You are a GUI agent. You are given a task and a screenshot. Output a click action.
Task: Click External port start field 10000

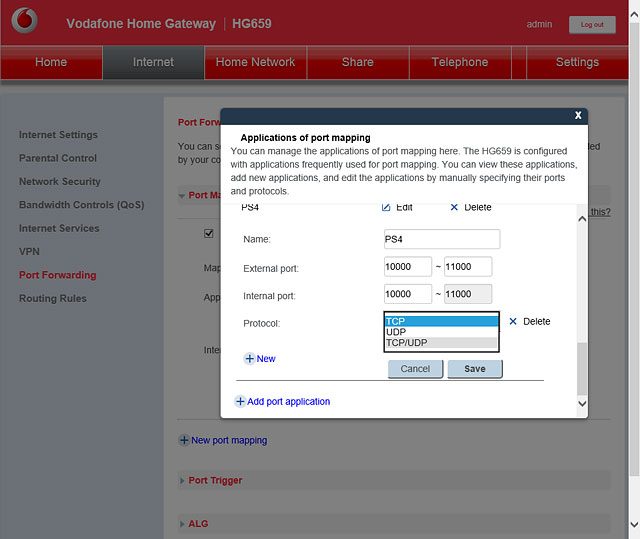(x=407, y=266)
